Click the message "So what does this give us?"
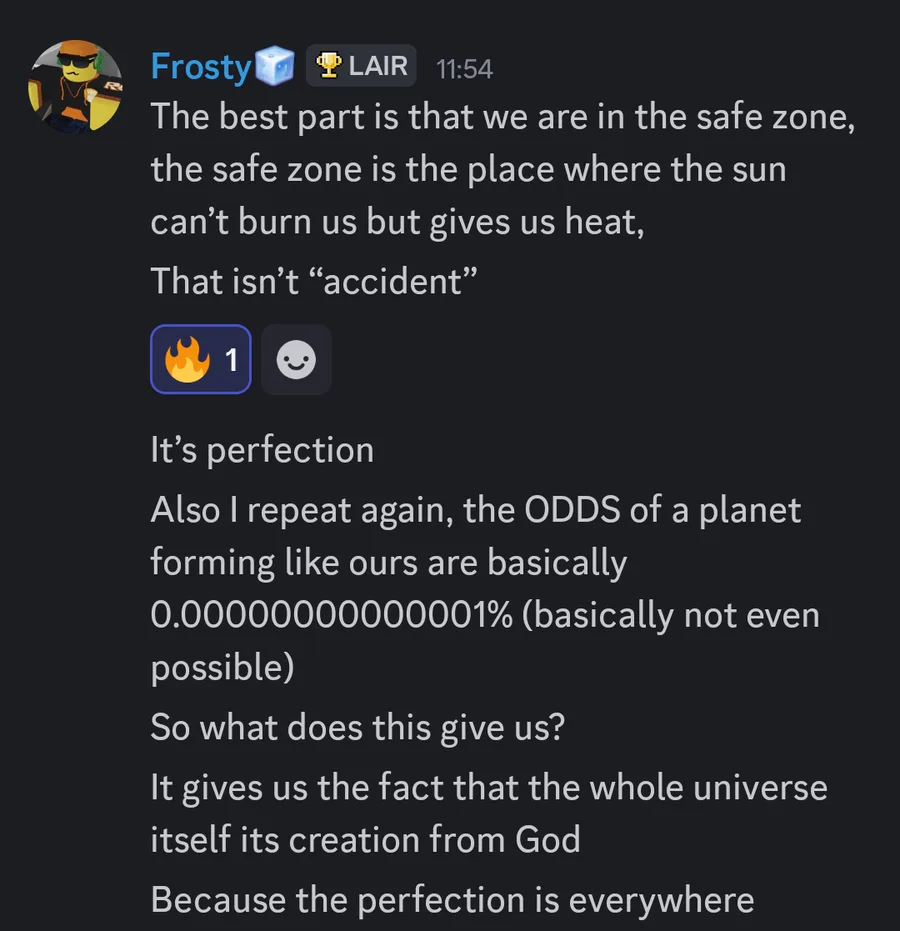 [357, 727]
